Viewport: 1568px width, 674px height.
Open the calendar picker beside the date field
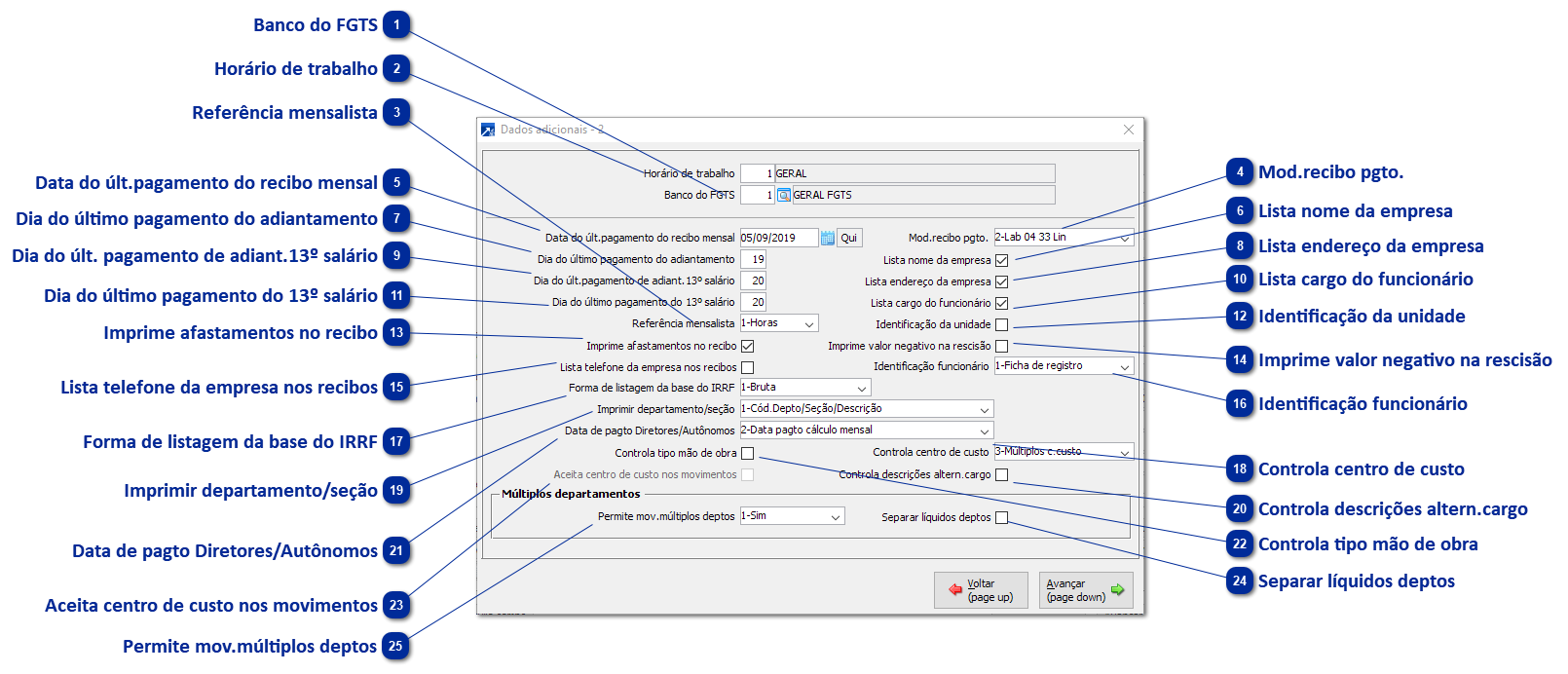coord(828,238)
